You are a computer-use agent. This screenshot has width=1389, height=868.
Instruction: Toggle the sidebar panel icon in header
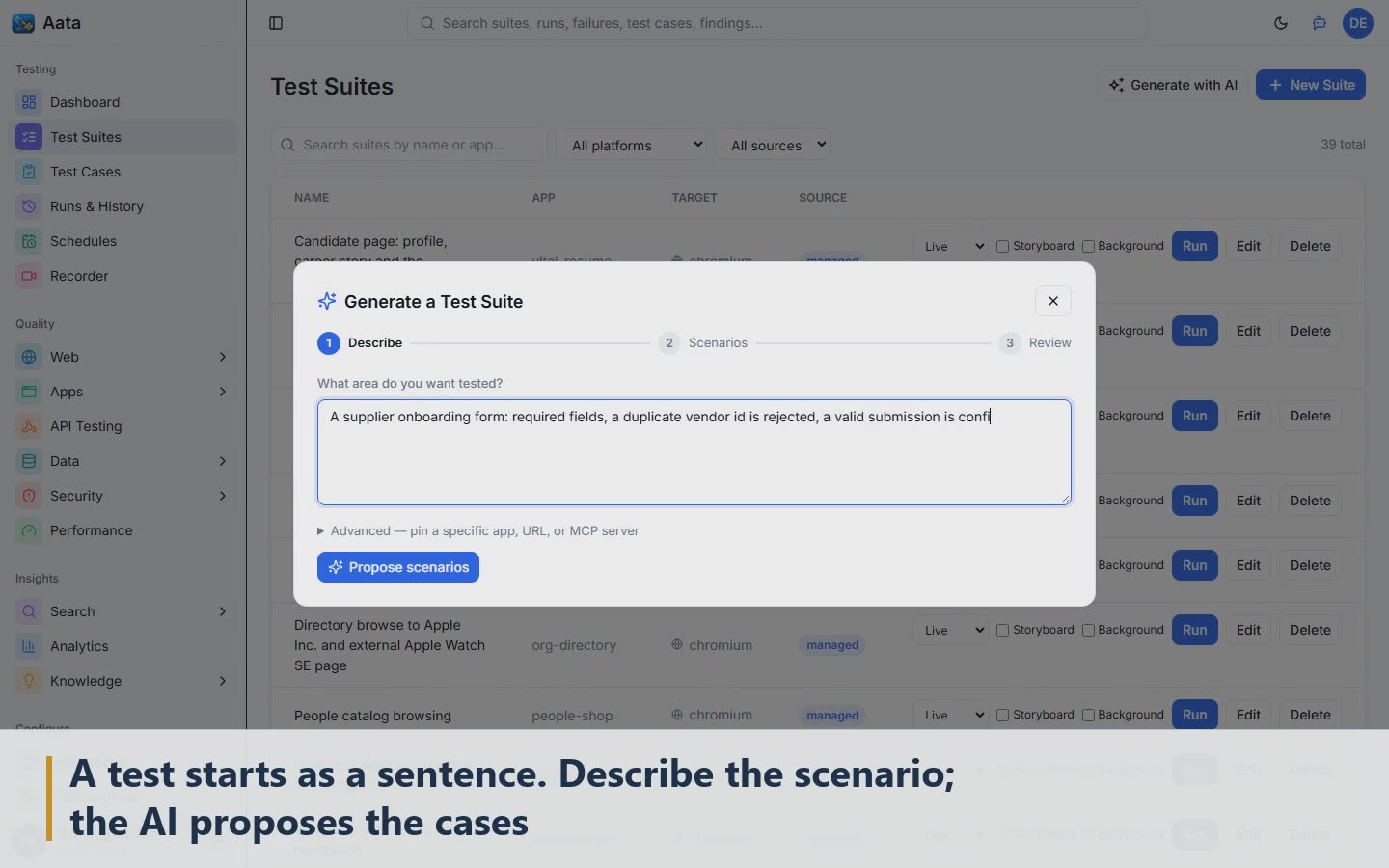coord(276,23)
